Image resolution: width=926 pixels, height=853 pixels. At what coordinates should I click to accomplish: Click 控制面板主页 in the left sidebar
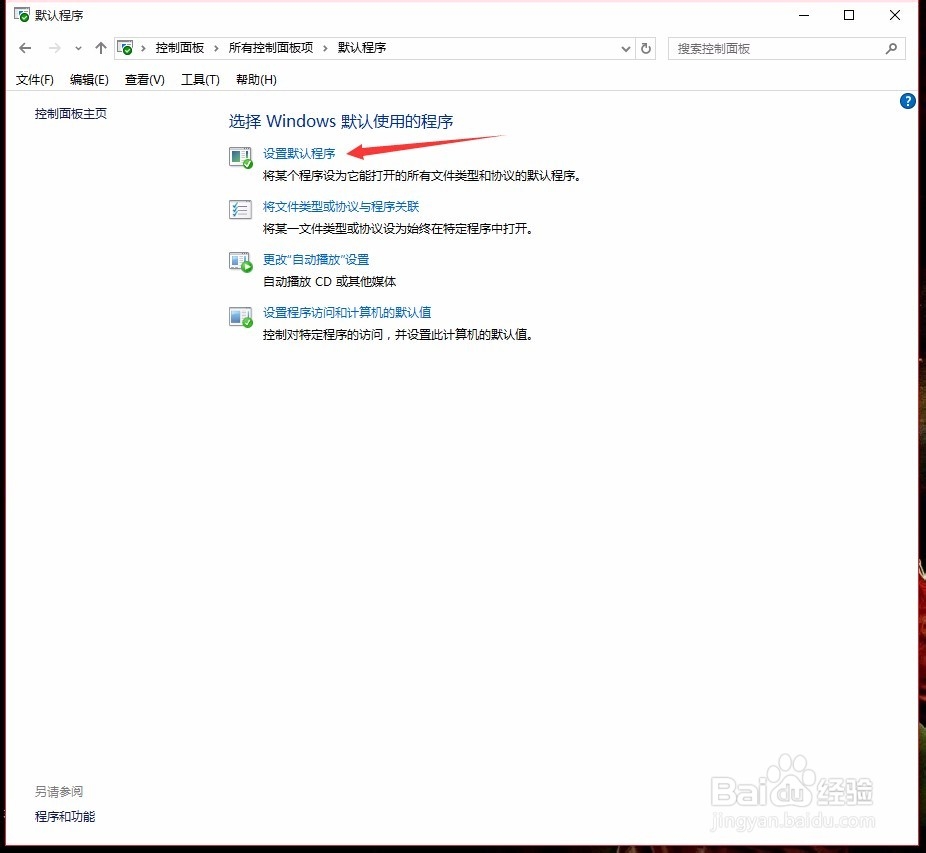point(70,113)
